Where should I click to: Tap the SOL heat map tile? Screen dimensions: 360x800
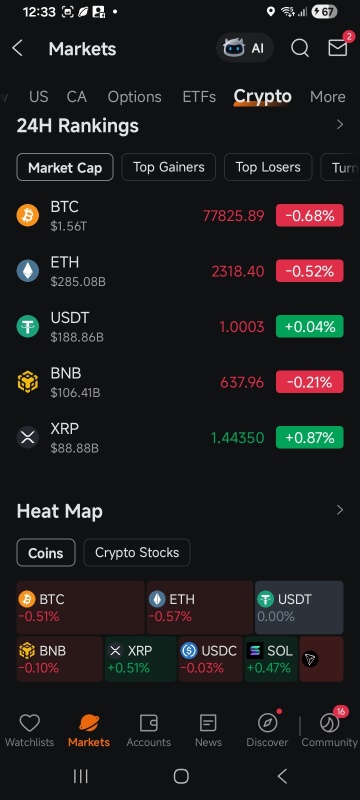coord(271,659)
